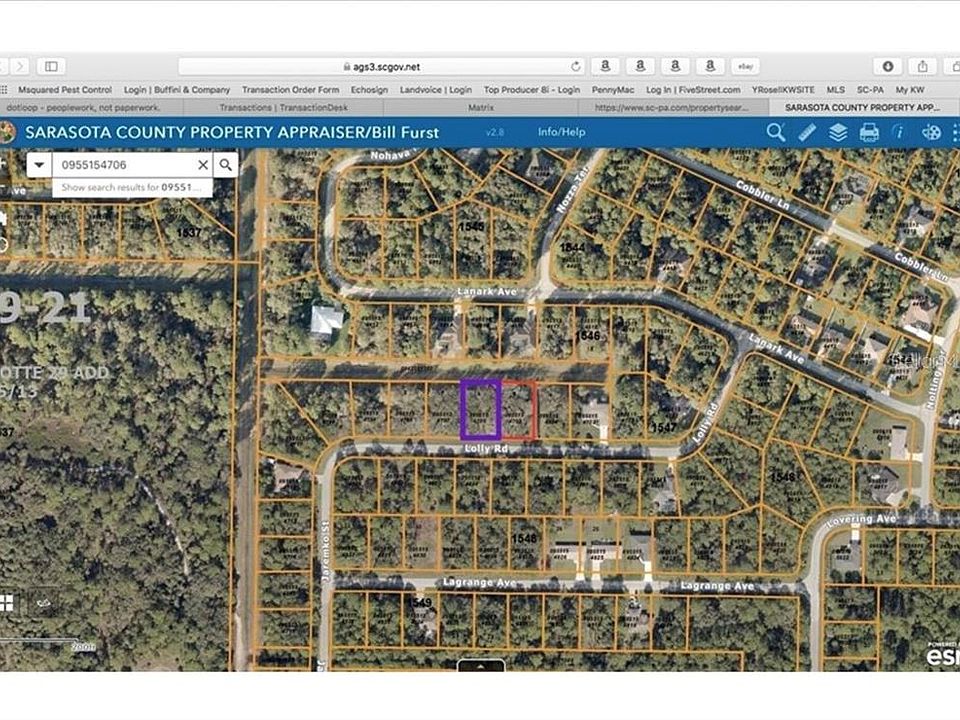Open Log In | FiveStreet.com bookmark
Screen dimensions: 960x720
coord(693,89)
